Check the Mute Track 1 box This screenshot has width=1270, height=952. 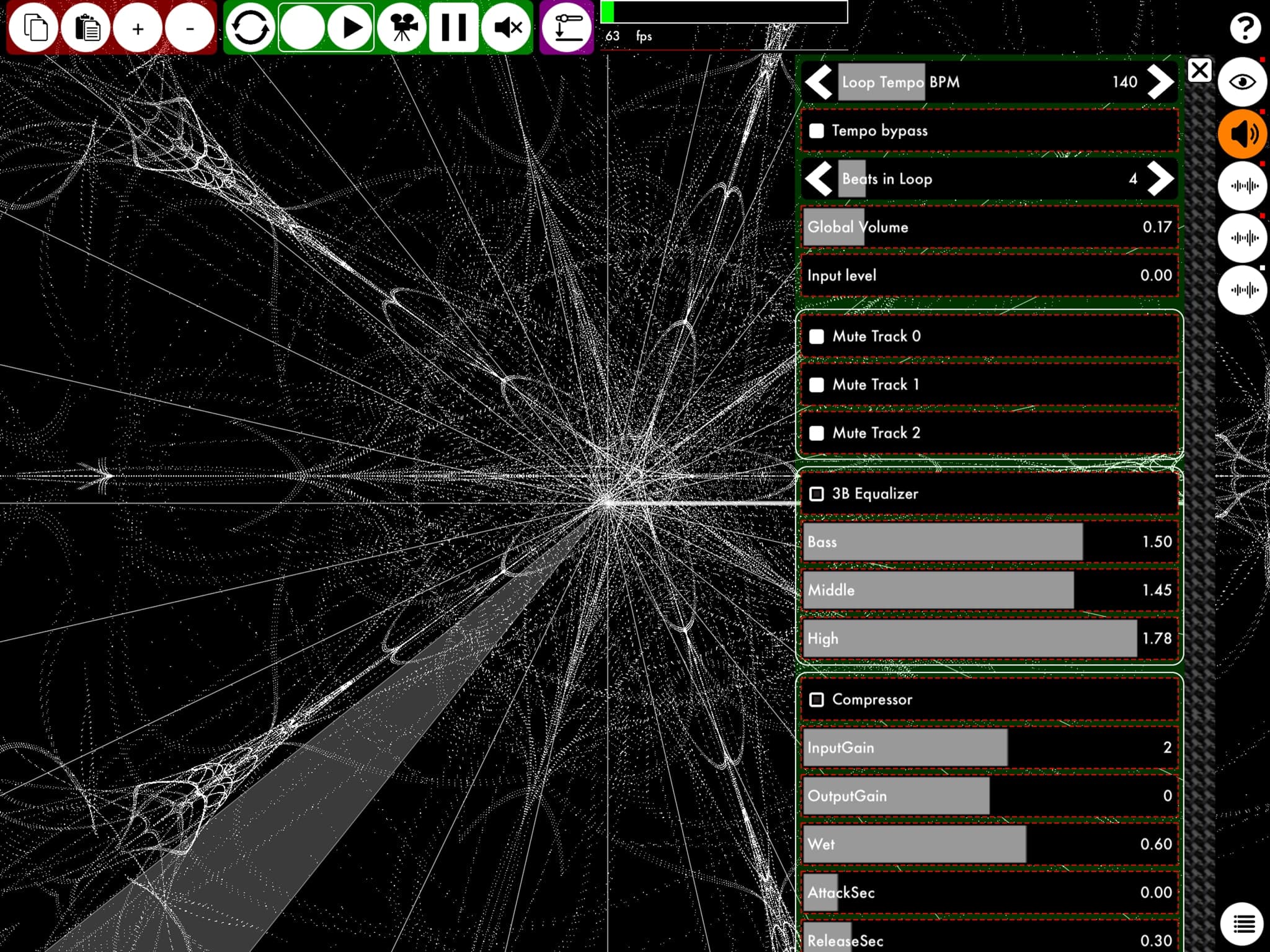[x=817, y=385]
